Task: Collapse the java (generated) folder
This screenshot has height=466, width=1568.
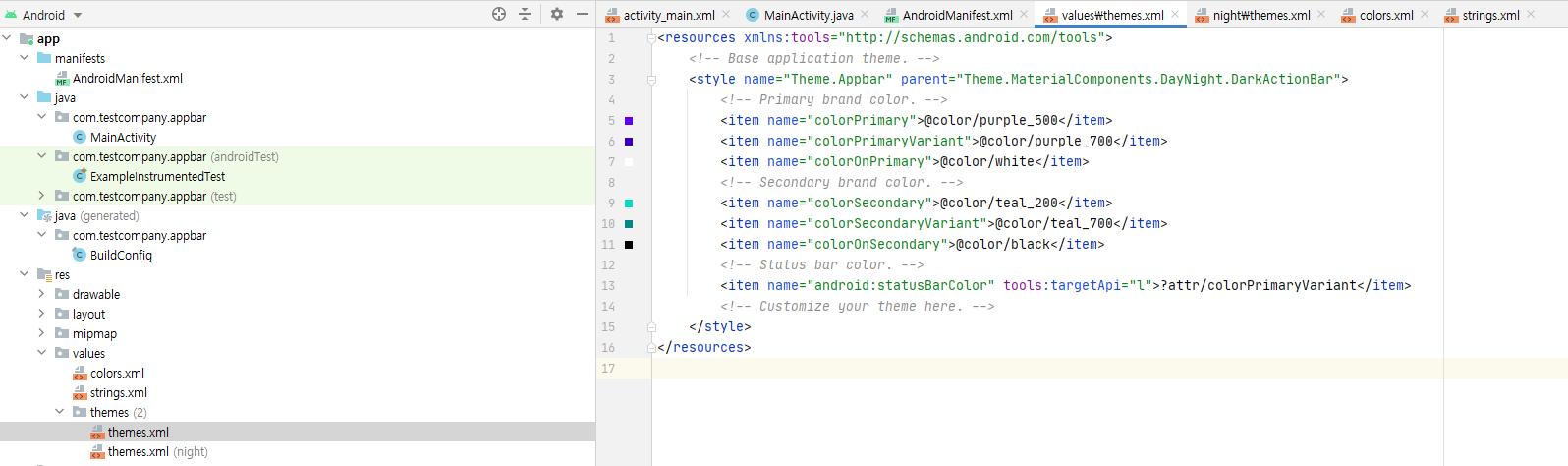Action: pos(25,215)
